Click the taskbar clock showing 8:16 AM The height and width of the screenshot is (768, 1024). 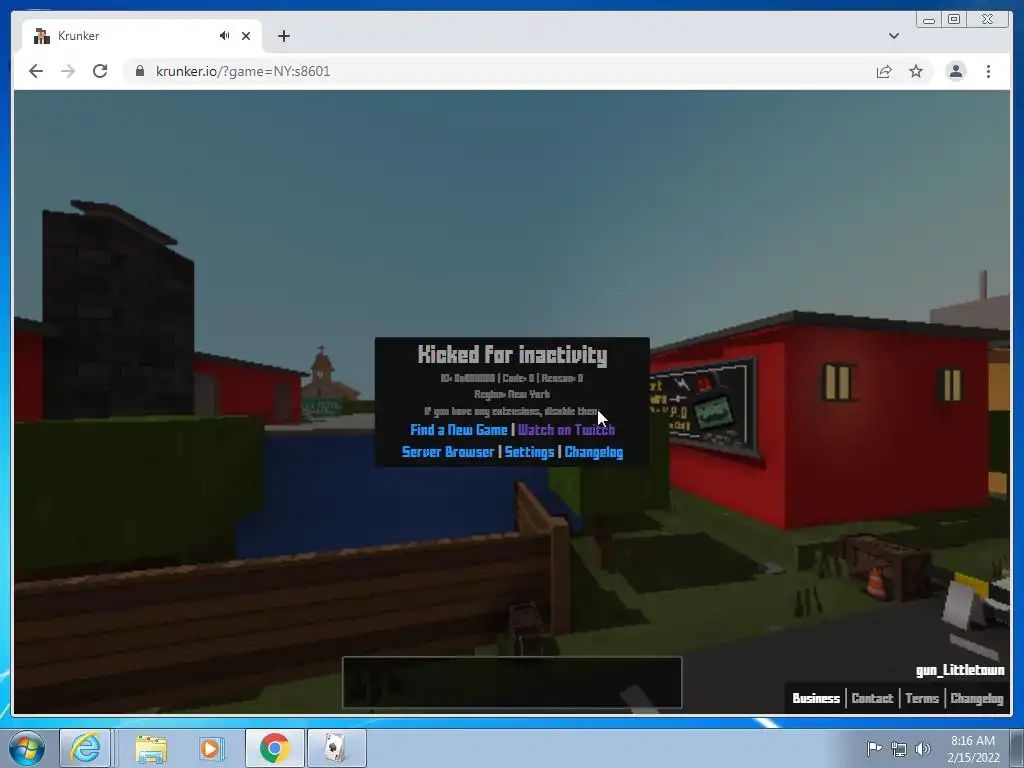(x=973, y=748)
